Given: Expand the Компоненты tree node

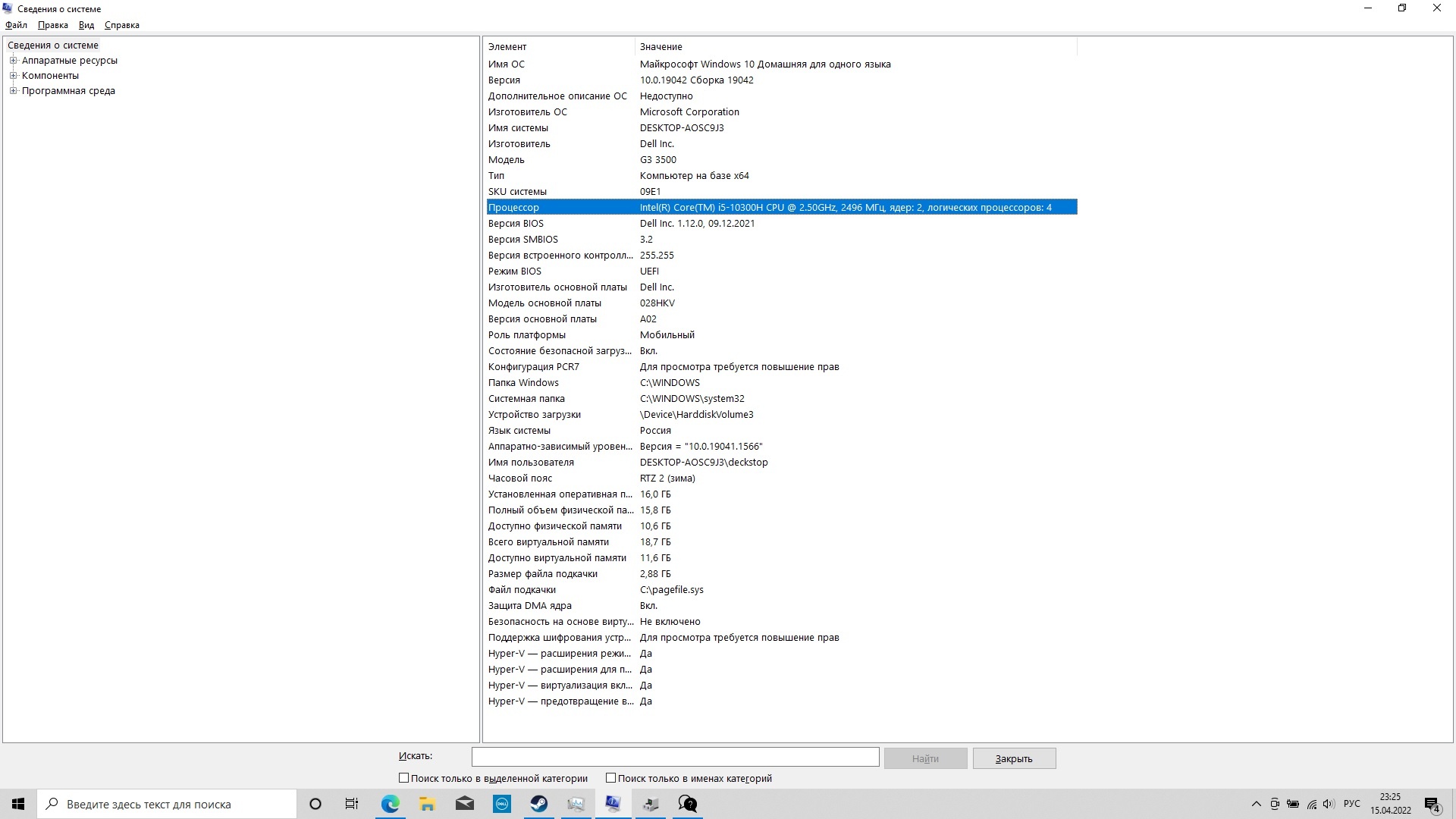Looking at the screenshot, I should click(13, 76).
